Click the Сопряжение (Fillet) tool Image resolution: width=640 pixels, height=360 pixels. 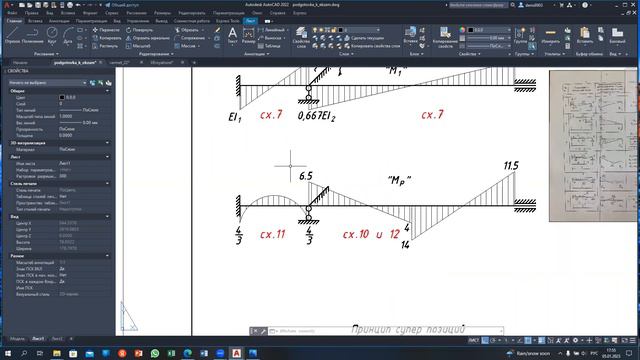[189, 38]
